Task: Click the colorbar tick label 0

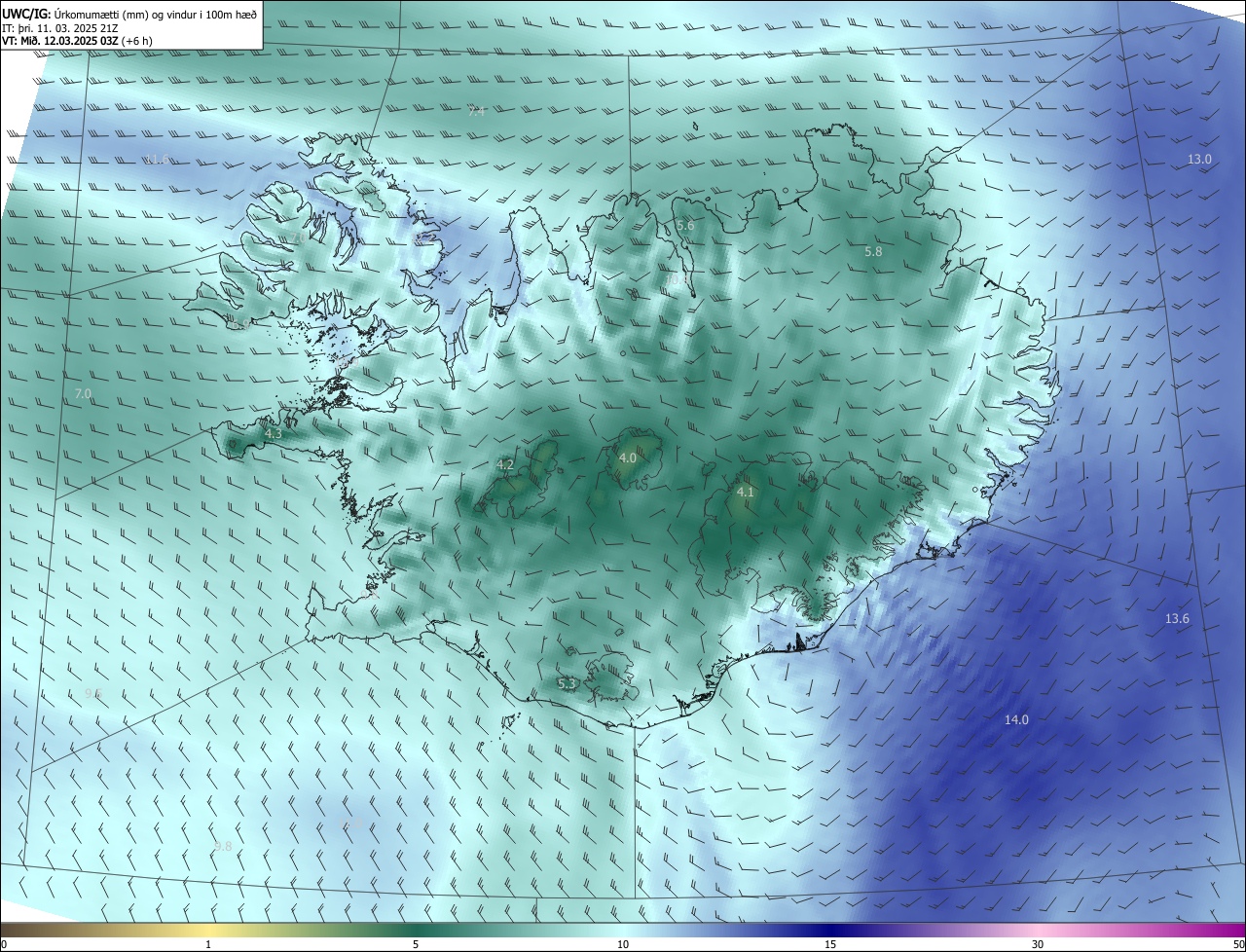Action: click(4, 944)
